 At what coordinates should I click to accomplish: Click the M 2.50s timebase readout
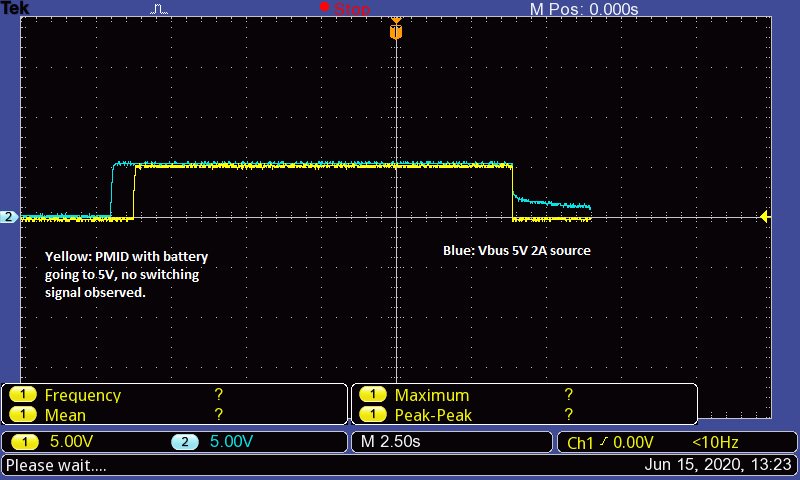coord(390,442)
